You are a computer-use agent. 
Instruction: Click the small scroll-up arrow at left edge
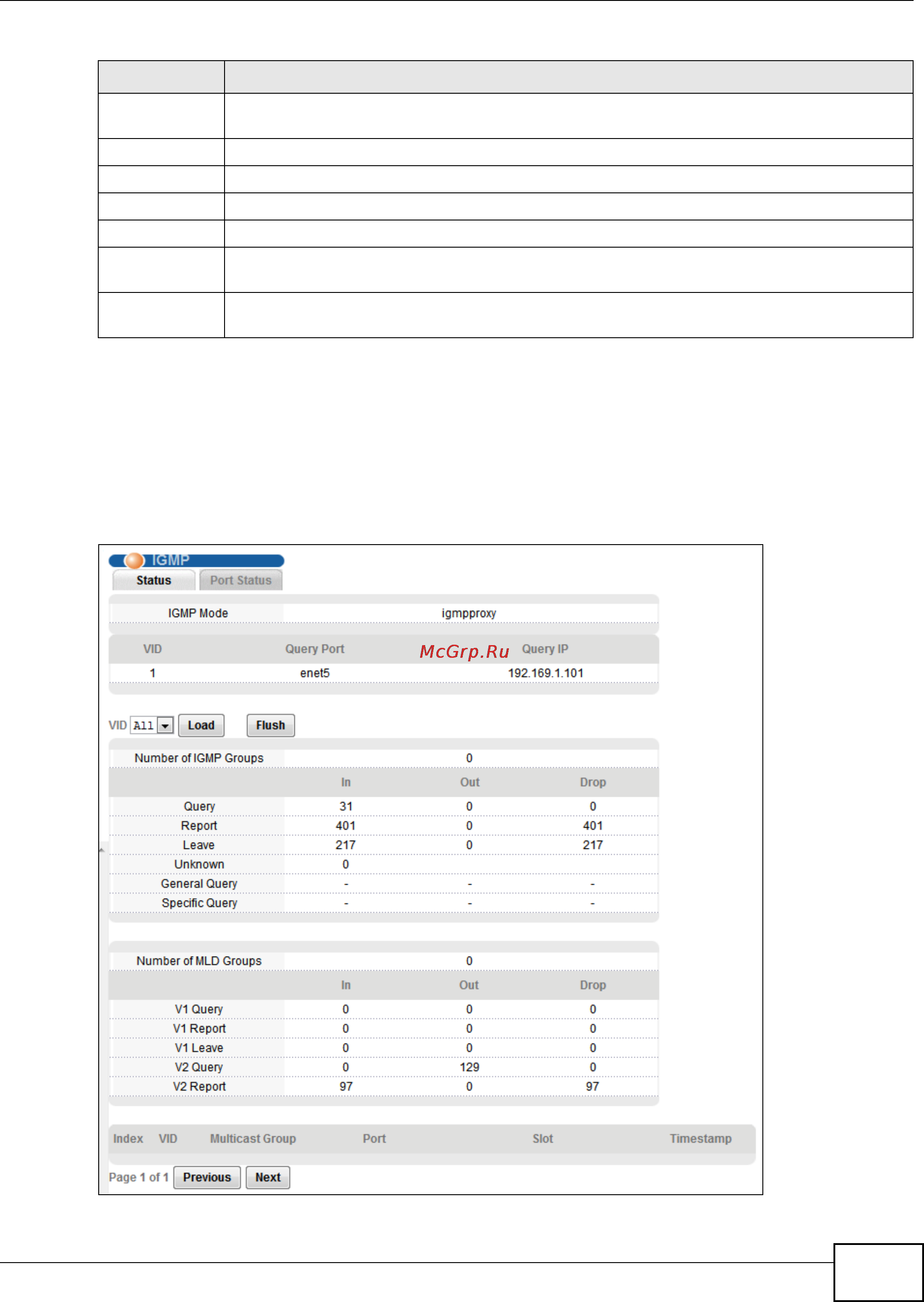click(102, 850)
